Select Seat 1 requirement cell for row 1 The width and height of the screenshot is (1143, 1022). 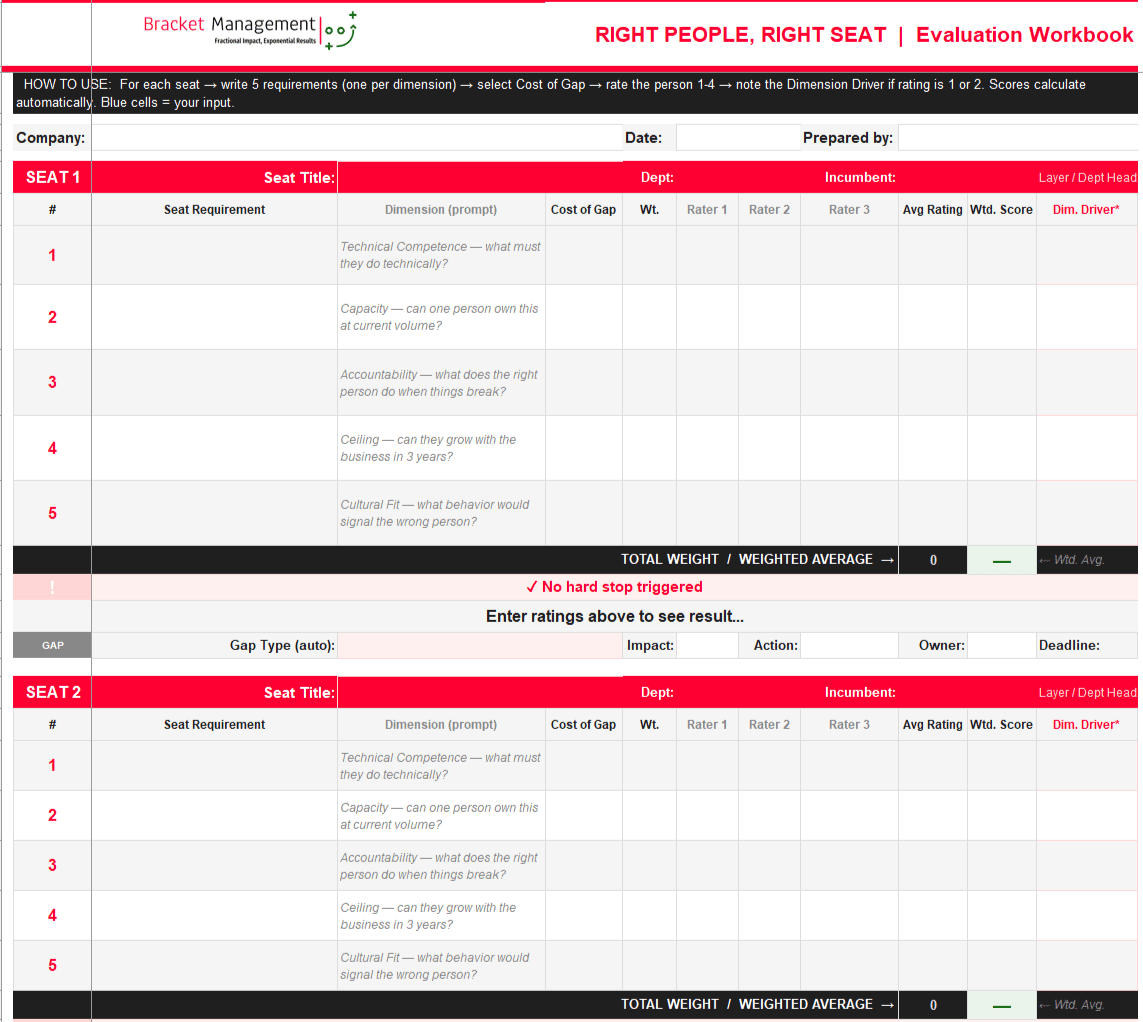coord(214,255)
